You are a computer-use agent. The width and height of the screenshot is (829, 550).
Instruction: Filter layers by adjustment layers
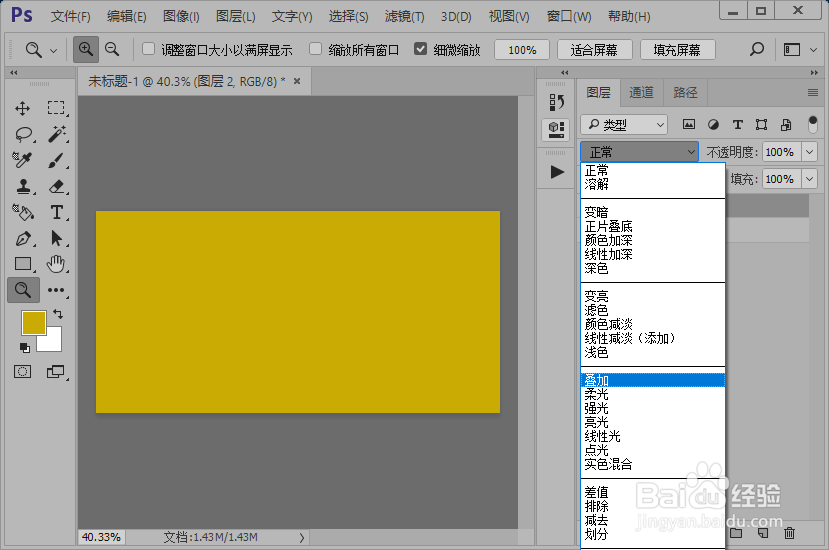[713, 124]
